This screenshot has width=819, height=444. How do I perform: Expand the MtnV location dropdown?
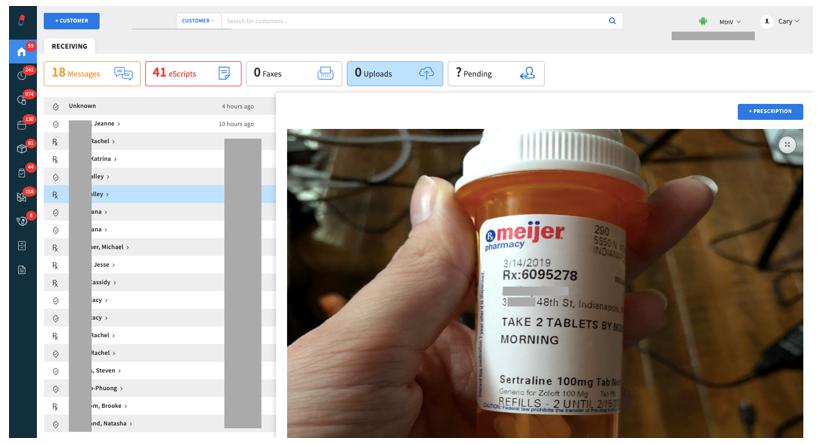[730, 21]
